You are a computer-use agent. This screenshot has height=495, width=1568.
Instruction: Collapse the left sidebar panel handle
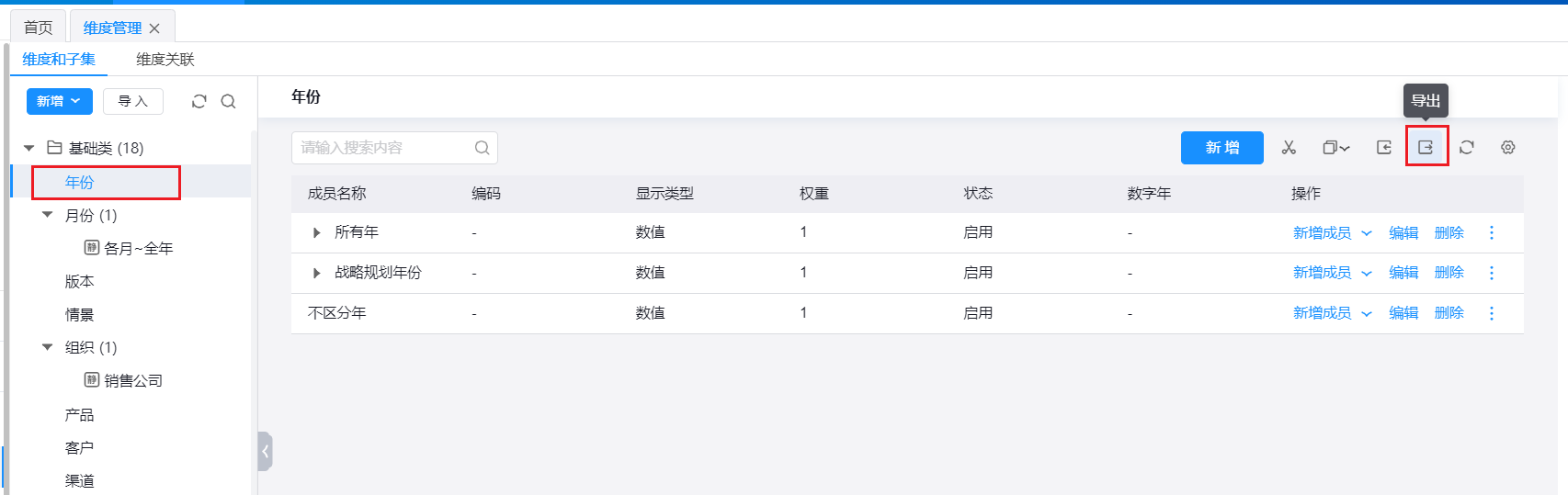coord(265,451)
